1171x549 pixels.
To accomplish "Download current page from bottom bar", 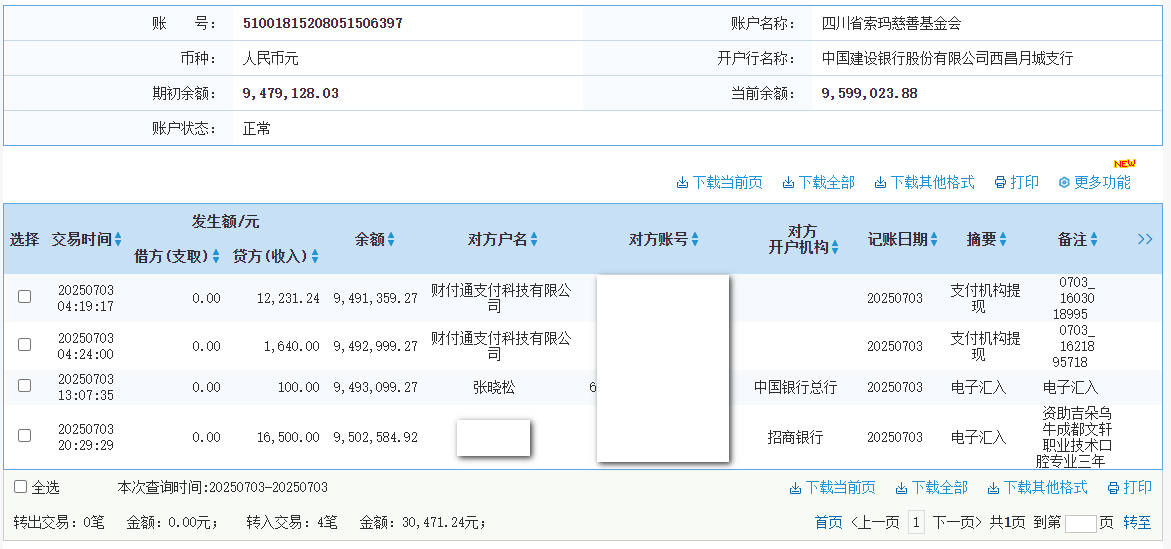I will click(833, 488).
